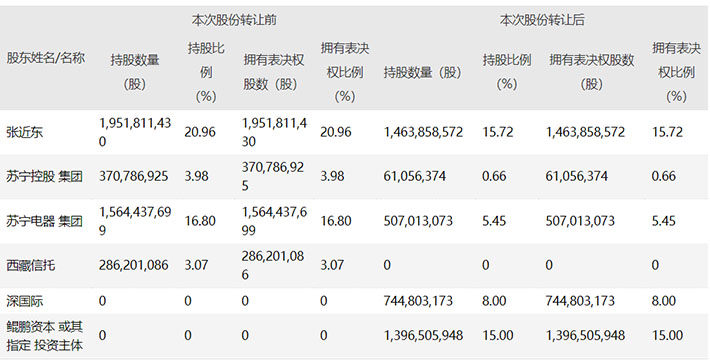Click the 股东姓名/名称 column header
The width and height of the screenshot is (710, 362).
point(46,58)
